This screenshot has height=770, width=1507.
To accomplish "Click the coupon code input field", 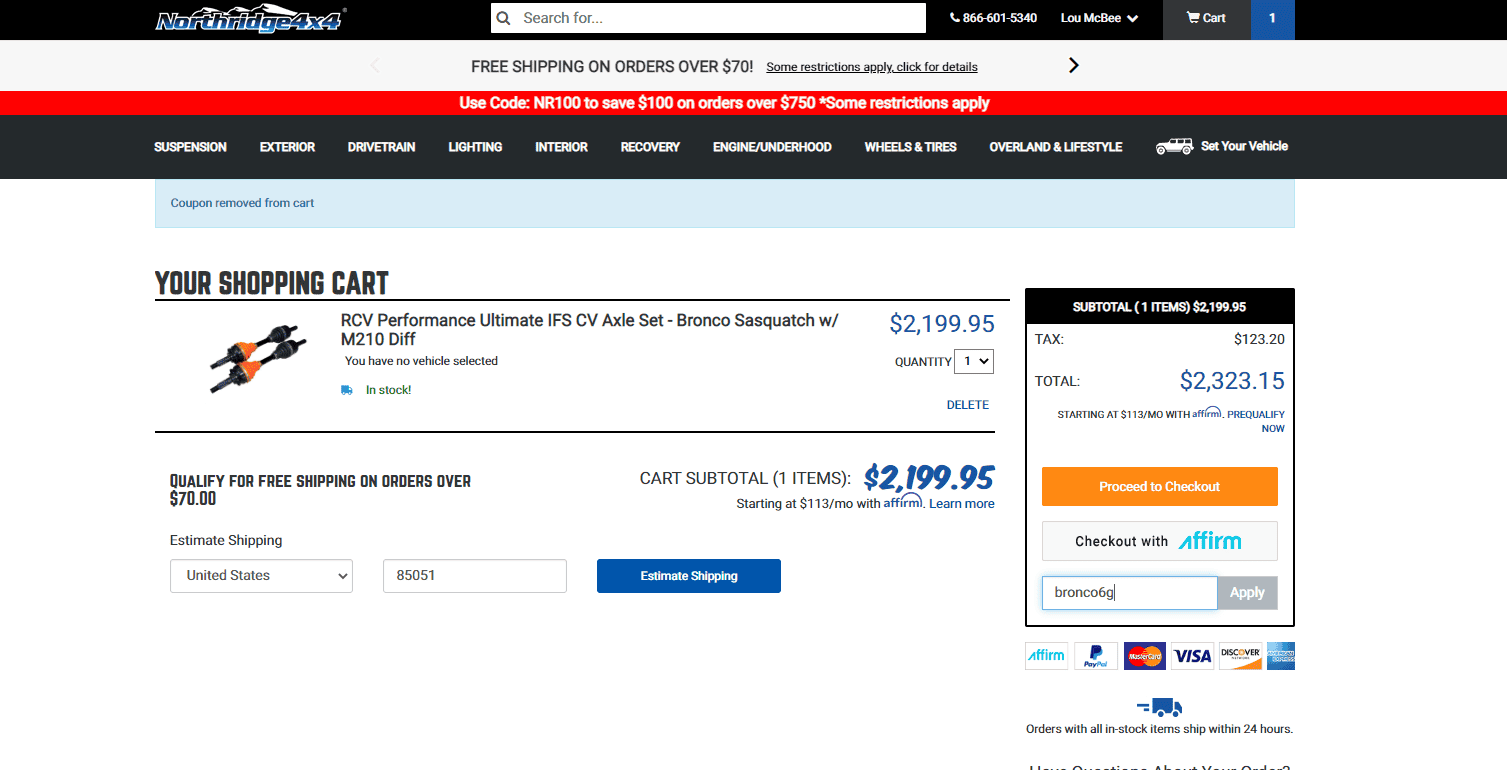I will 1129,593.
